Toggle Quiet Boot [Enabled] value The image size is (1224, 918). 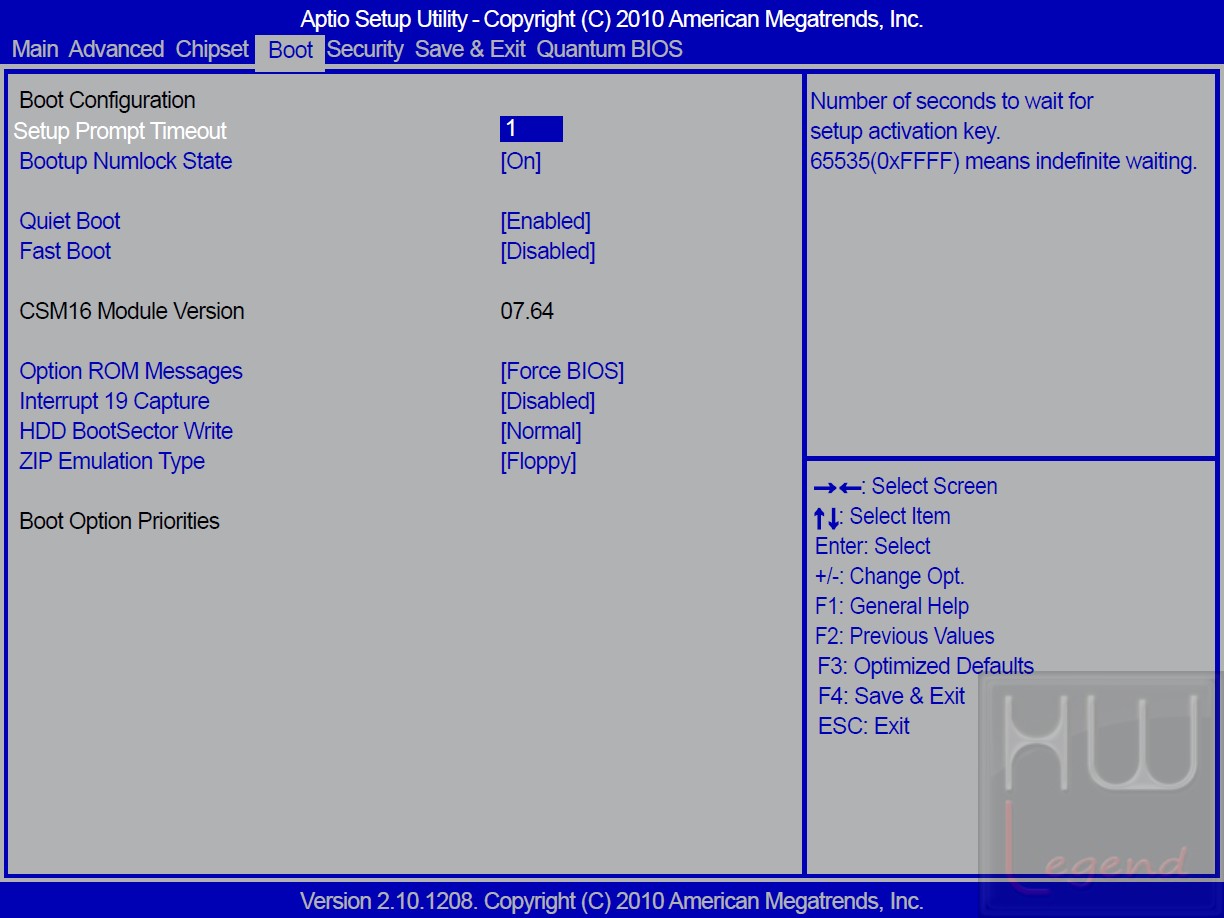click(546, 221)
